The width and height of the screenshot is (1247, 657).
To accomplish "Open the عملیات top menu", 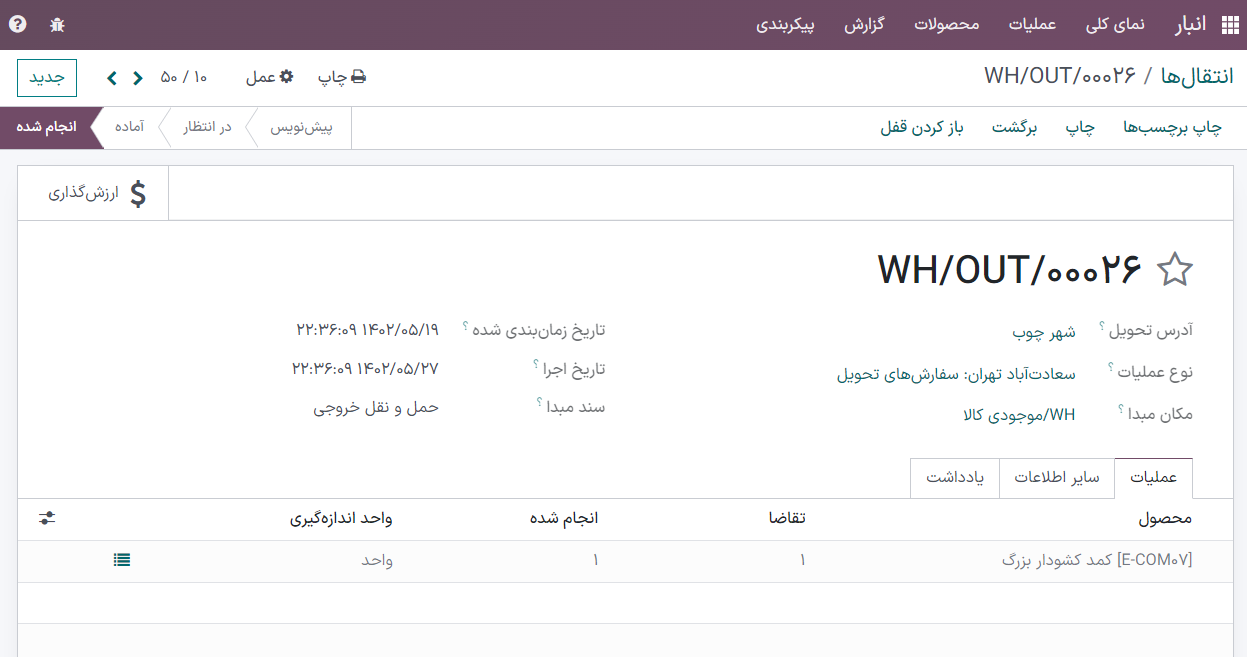I will (1033, 25).
